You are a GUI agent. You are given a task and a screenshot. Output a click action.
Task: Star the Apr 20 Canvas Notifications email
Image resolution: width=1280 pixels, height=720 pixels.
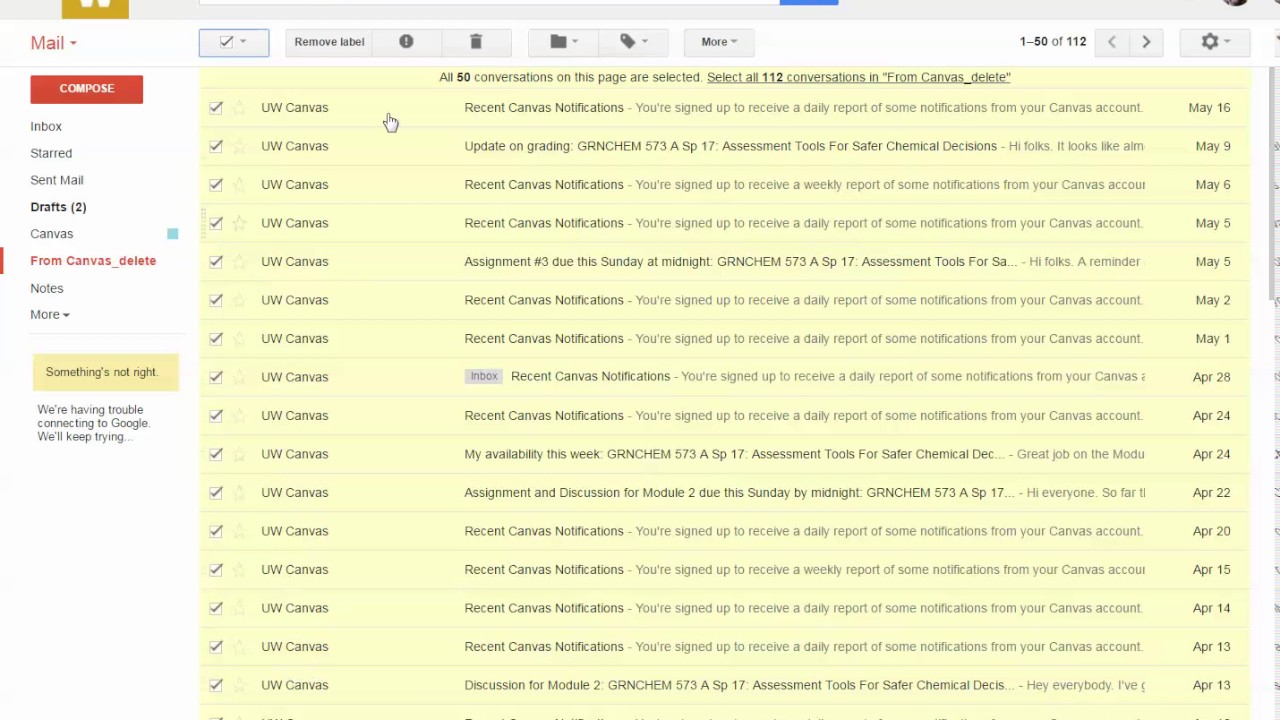pyautogui.click(x=239, y=531)
